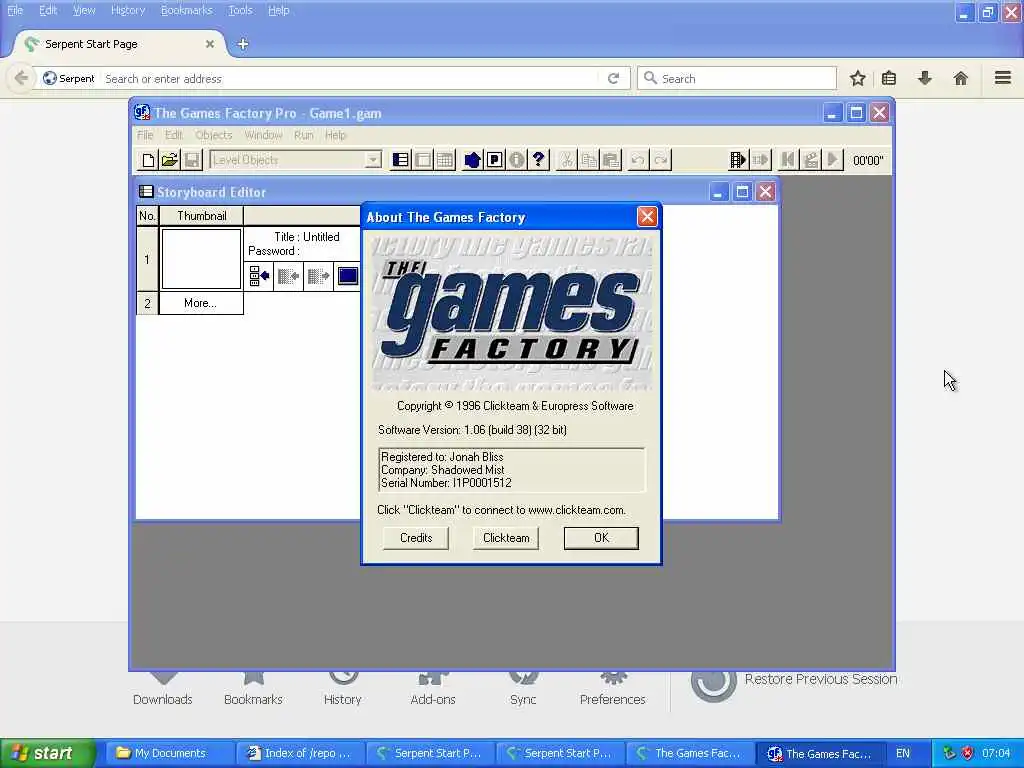This screenshot has height=768, width=1024.
Task: Click the Copy toolbar icon
Action: (588, 160)
